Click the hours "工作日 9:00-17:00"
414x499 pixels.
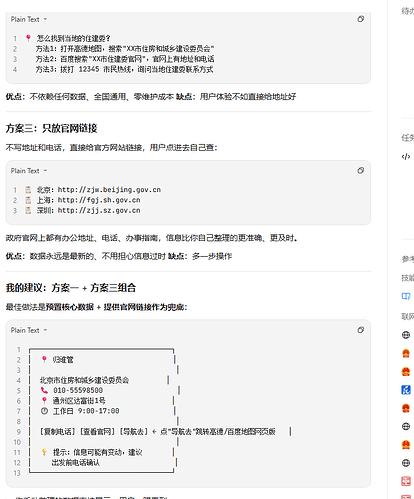[86, 411]
